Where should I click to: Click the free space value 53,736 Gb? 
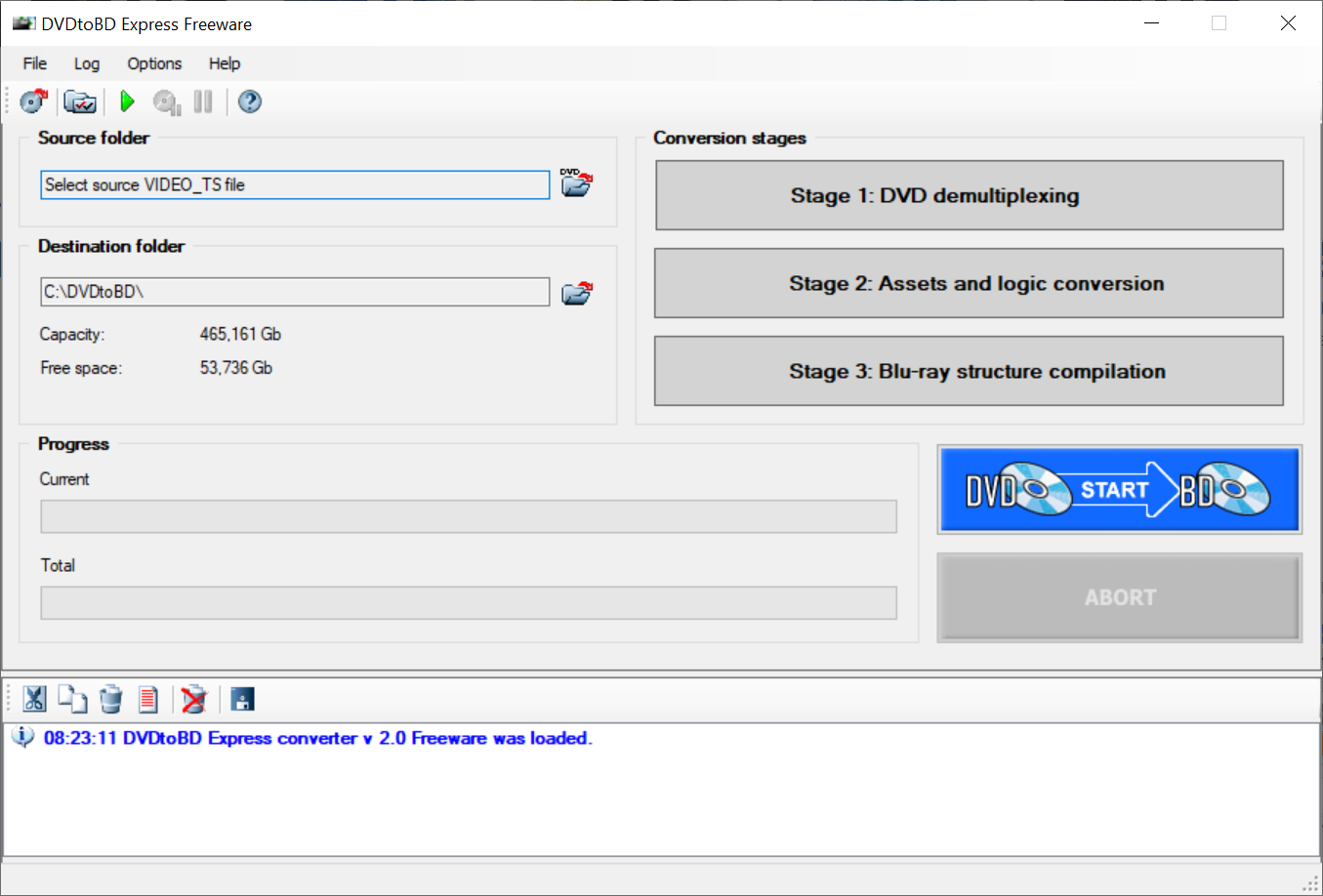point(236,368)
